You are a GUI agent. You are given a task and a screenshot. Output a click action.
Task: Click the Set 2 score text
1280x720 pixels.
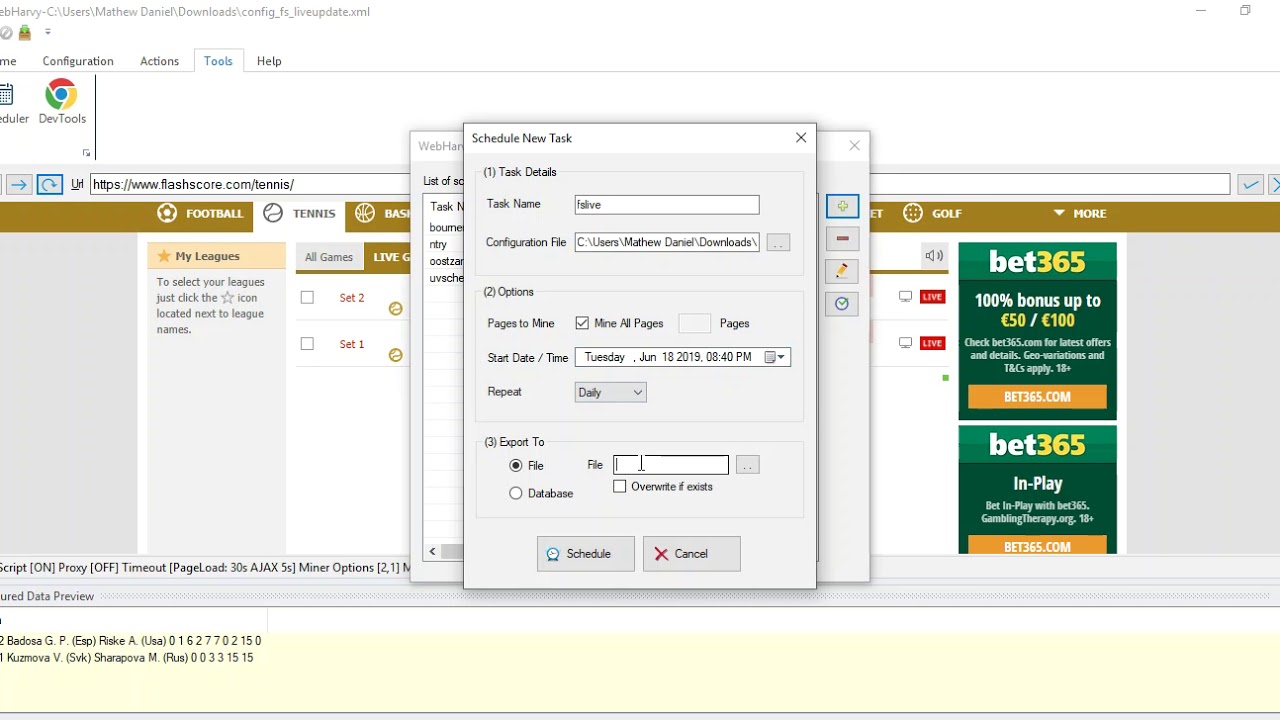352,298
